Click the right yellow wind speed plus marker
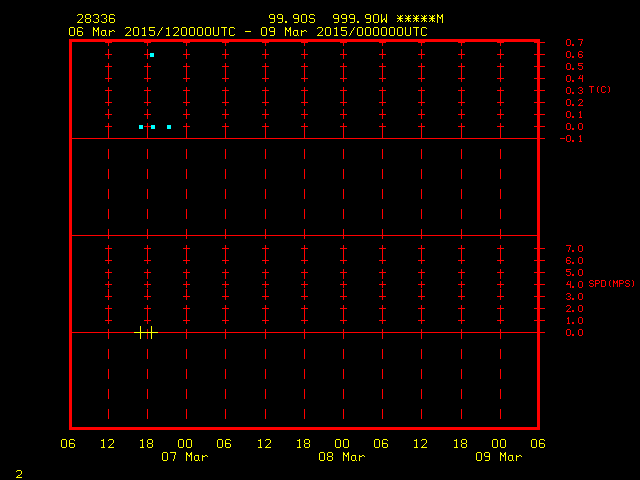Image resolution: width=640 pixels, height=480 pixels. coord(151,333)
